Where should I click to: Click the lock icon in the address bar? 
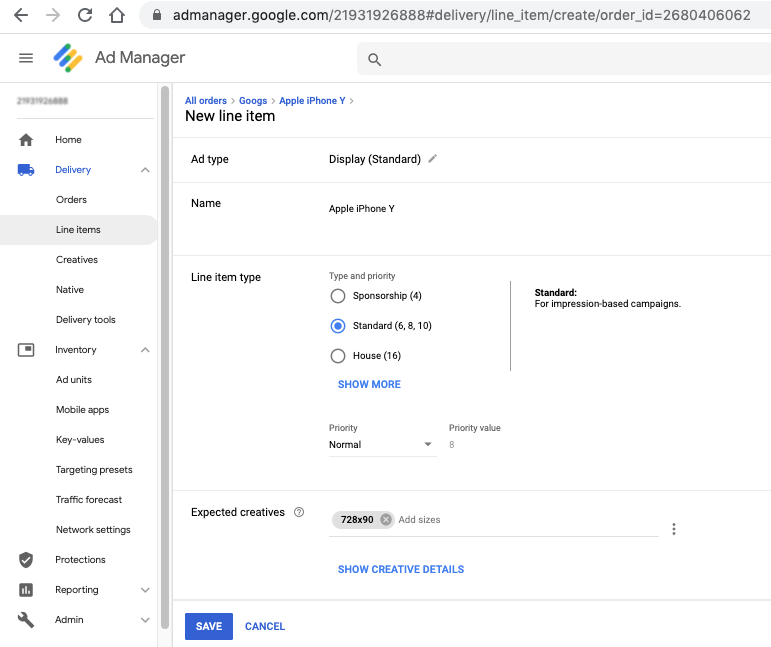pyautogui.click(x=157, y=15)
